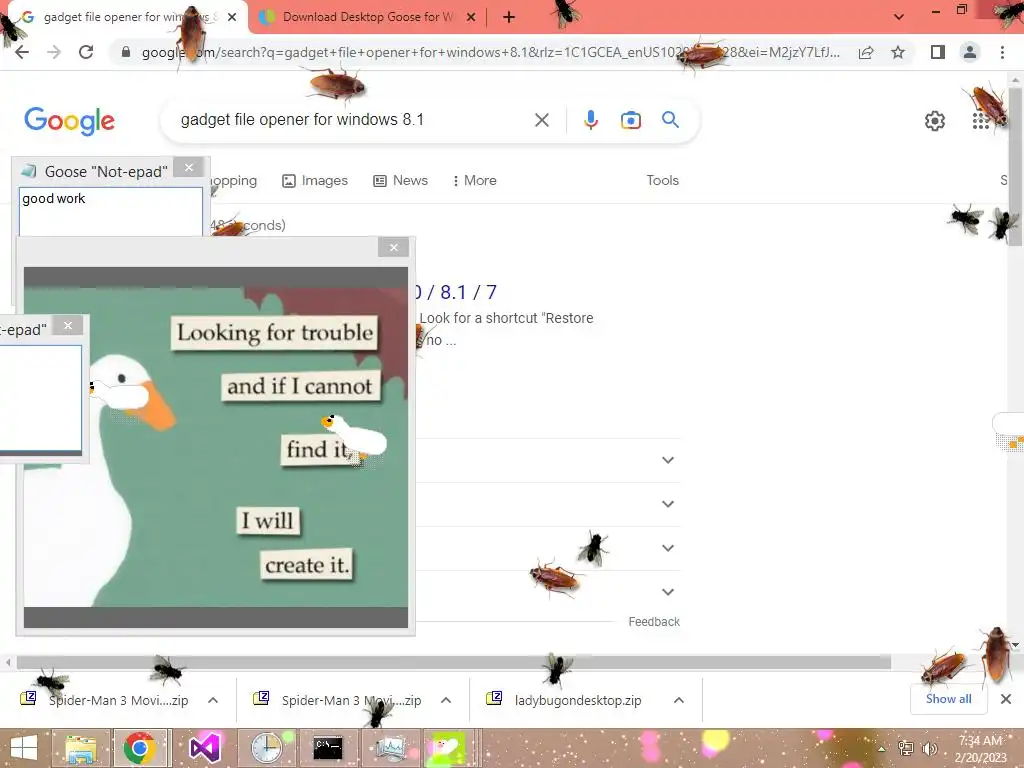This screenshot has width=1024, height=768.
Task: Clear the Google search box text
Action: point(541,120)
